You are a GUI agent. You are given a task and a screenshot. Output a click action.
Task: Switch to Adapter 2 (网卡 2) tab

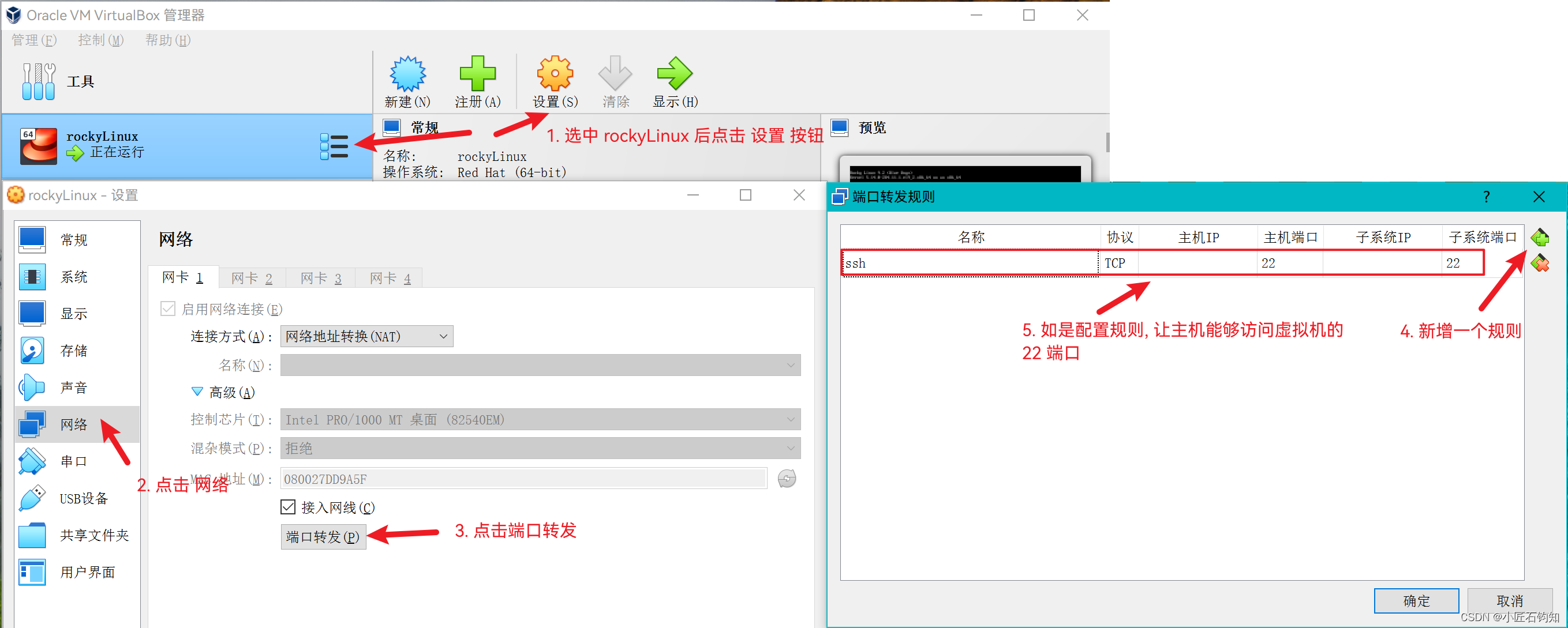pos(252,278)
